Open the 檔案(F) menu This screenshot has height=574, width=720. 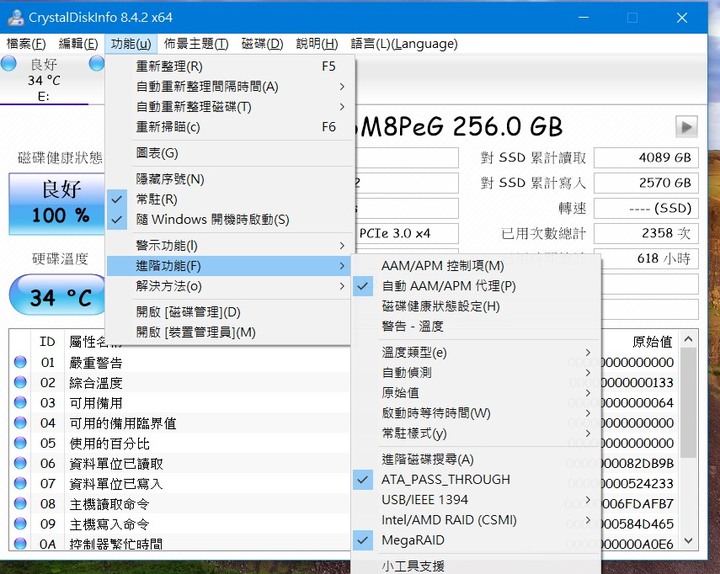(26, 44)
